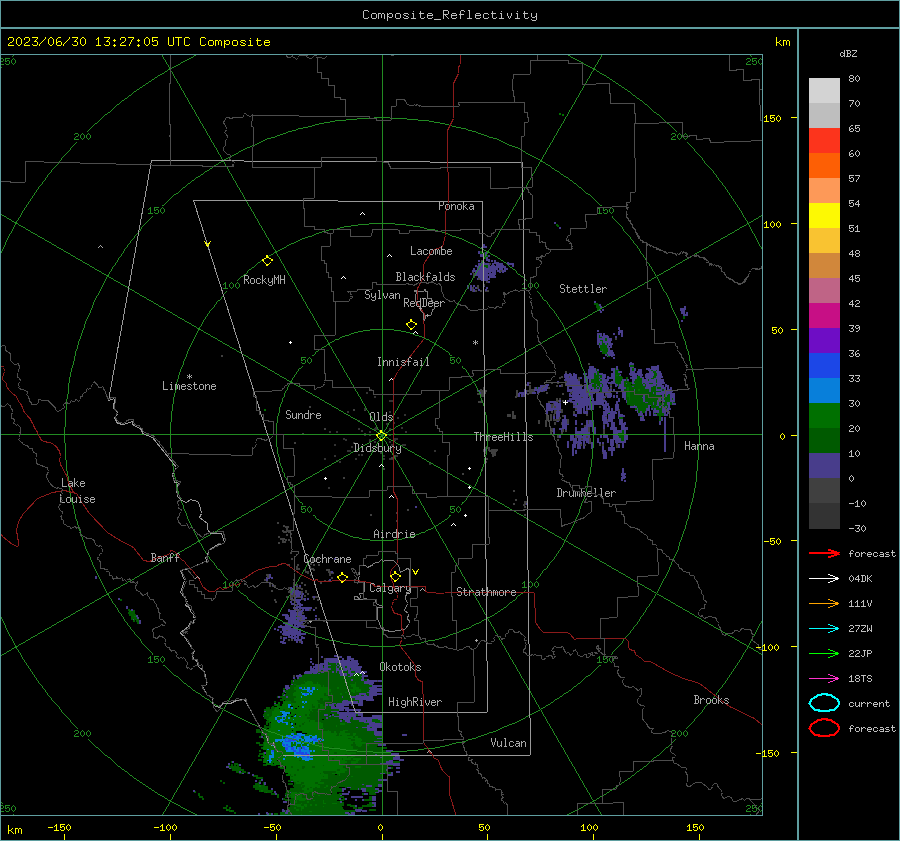Click the Sundre town label
The height and width of the screenshot is (841, 900).
(303, 414)
